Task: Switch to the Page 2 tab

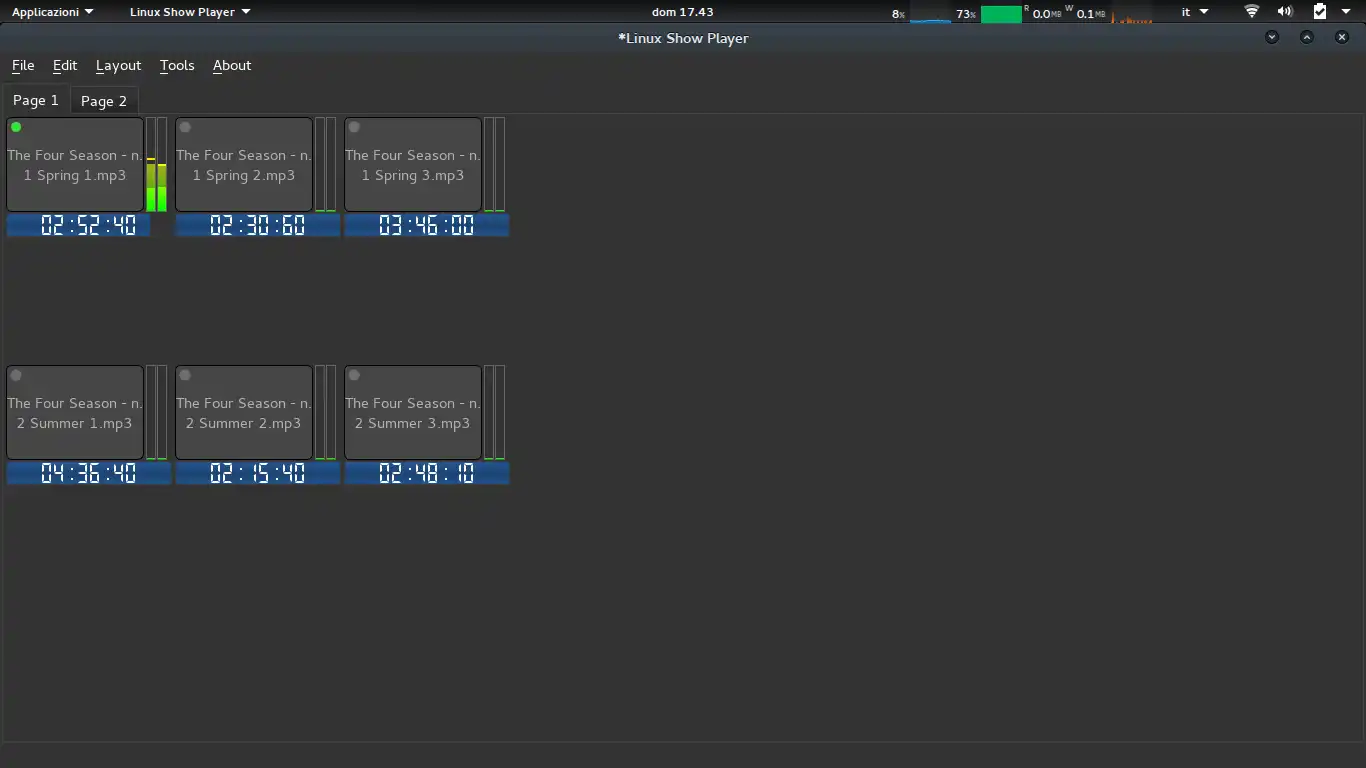Action: pos(104,101)
